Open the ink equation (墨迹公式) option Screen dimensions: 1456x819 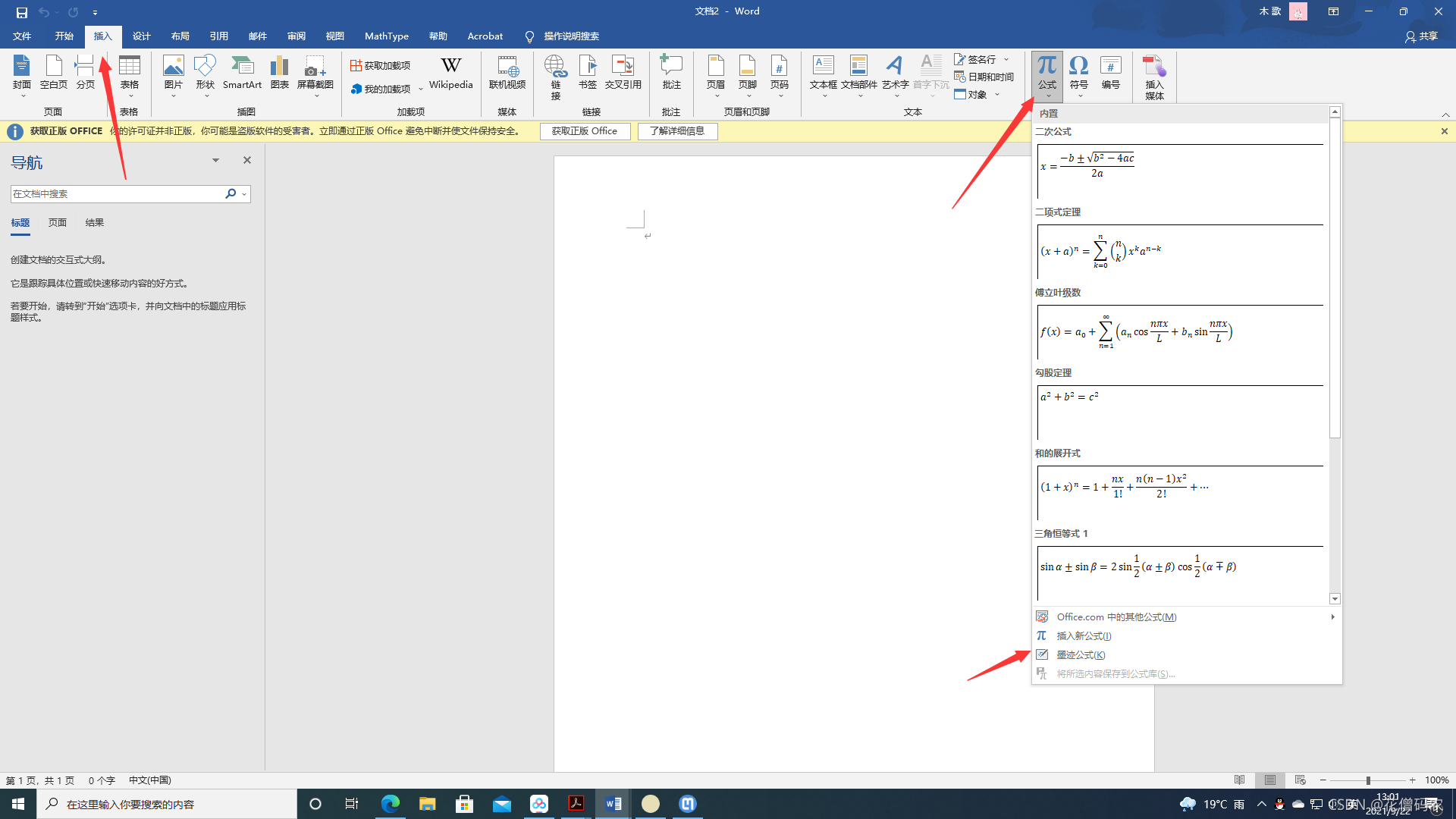tap(1081, 655)
